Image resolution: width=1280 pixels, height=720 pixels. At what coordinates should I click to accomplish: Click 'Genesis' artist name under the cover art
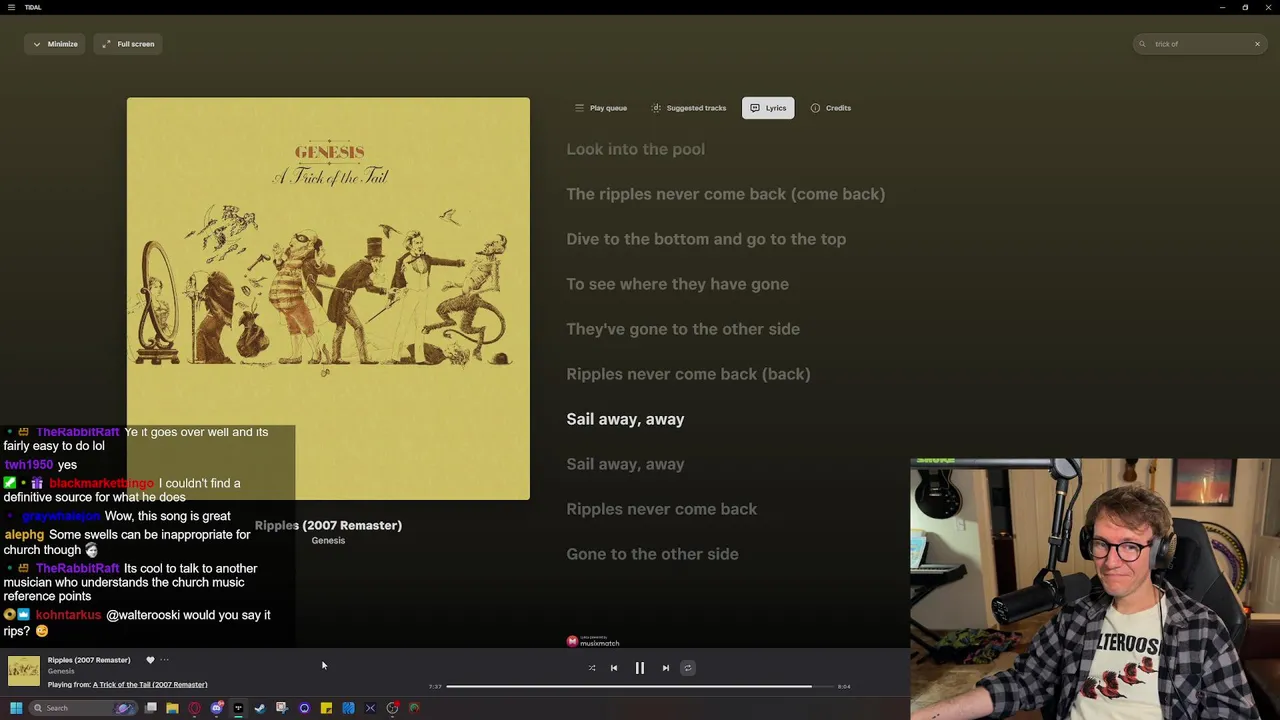click(x=328, y=541)
